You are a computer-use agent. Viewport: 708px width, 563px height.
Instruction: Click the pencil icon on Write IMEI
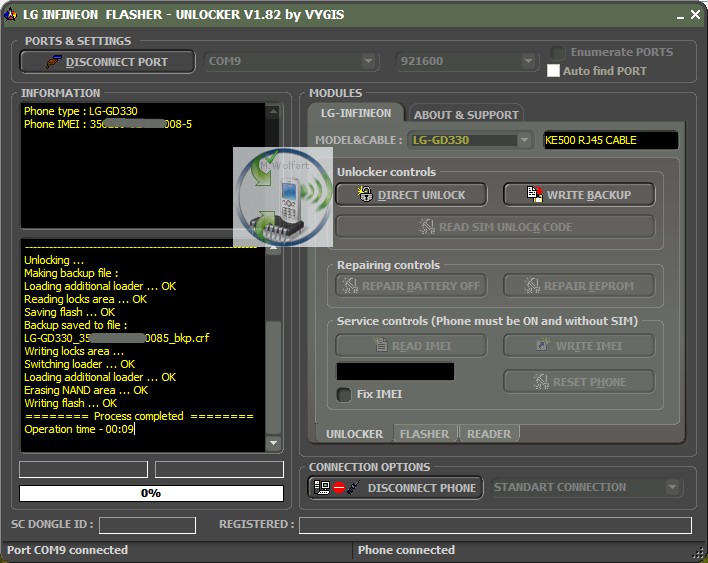pyautogui.click(x=543, y=344)
